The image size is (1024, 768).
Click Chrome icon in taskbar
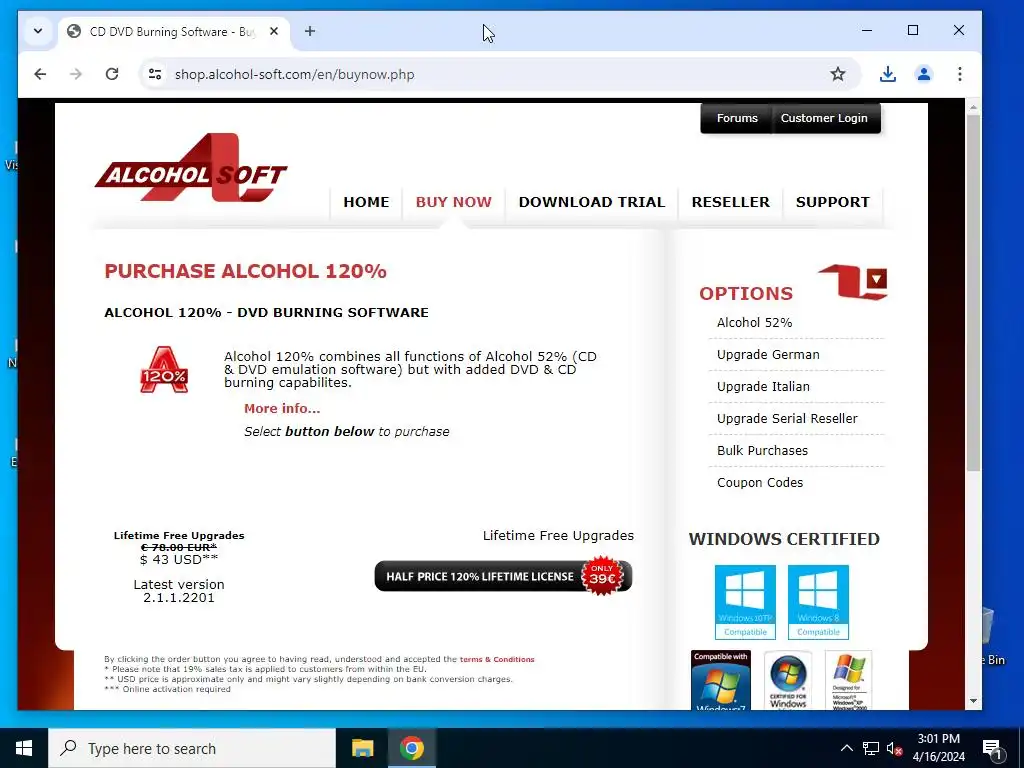coord(411,748)
